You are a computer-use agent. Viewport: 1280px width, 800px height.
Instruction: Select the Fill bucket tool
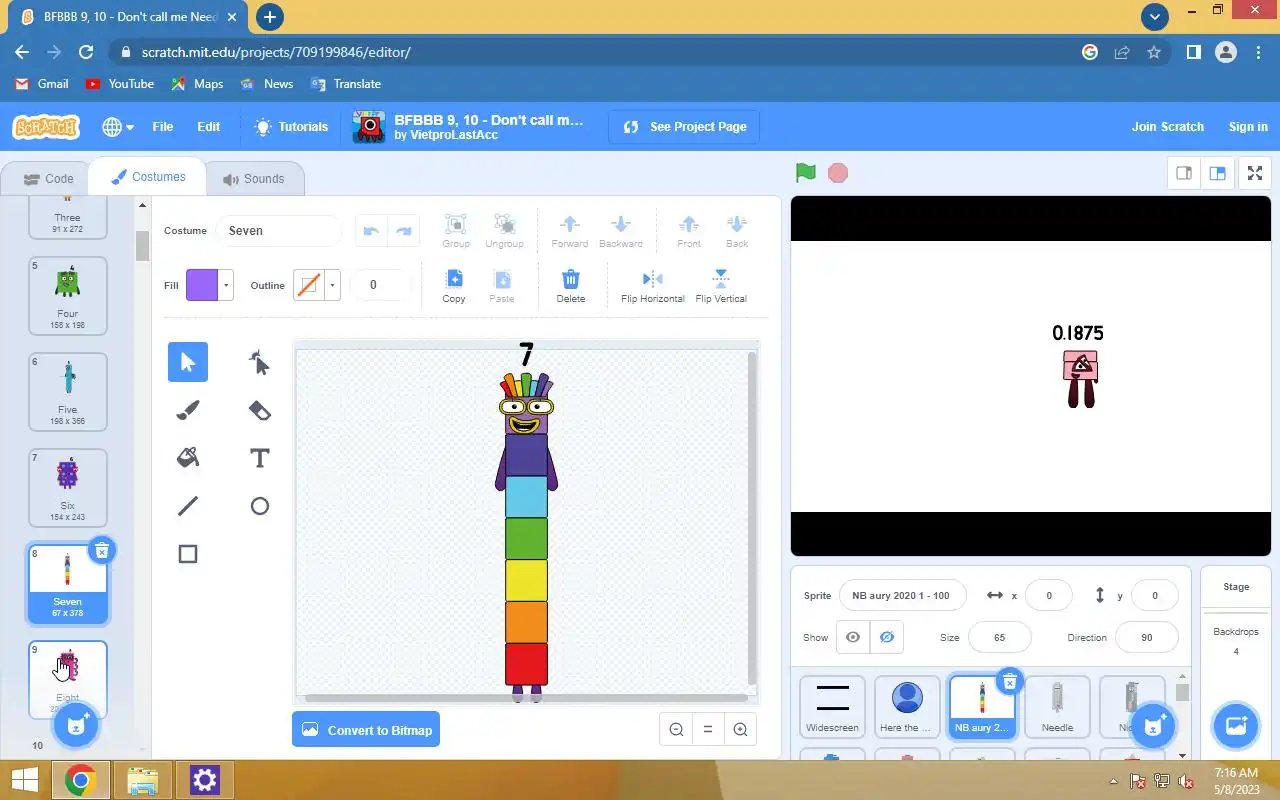(x=188, y=458)
